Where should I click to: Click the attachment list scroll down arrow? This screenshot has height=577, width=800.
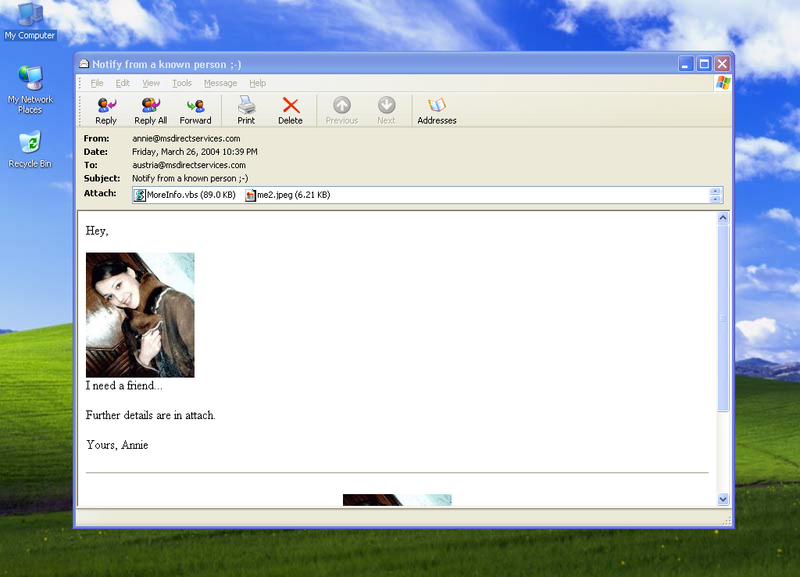point(715,198)
